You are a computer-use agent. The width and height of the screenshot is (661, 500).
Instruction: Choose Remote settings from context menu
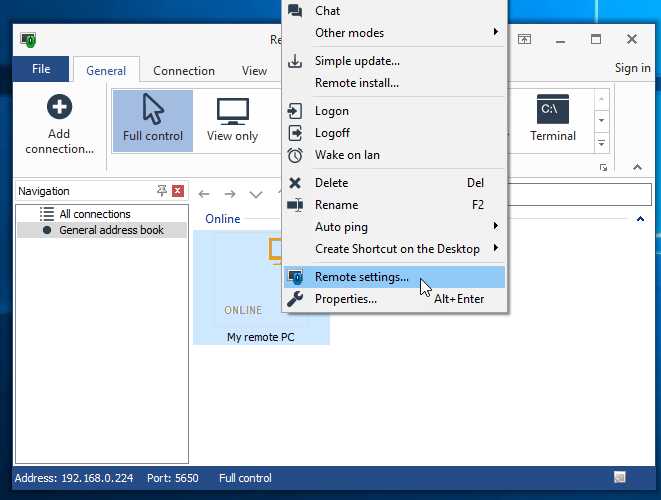pyautogui.click(x=362, y=277)
